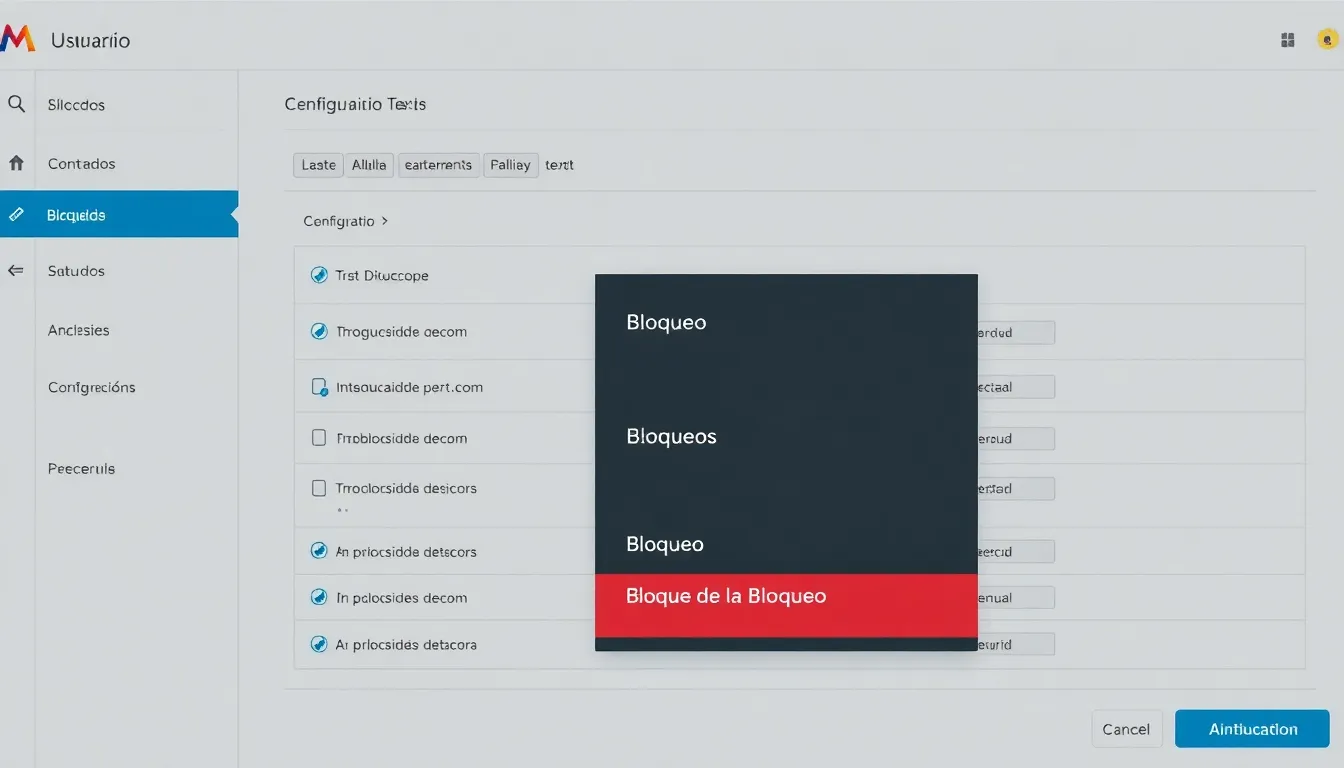Click the pencil icon beside Blcqelds

pyautogui.click(x=16, y=214)
